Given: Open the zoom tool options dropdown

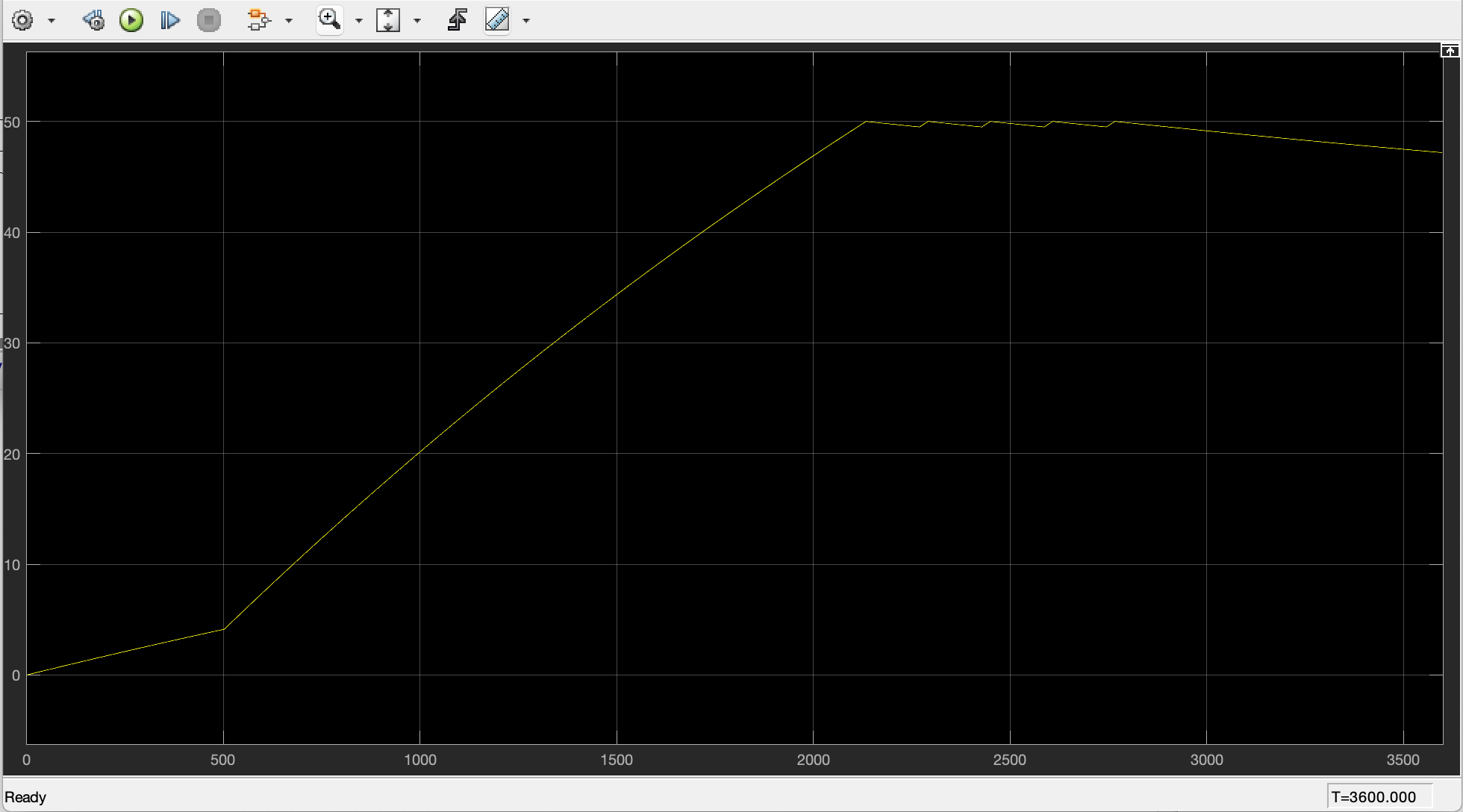Looking at the screenshot, I should point(359,21).
